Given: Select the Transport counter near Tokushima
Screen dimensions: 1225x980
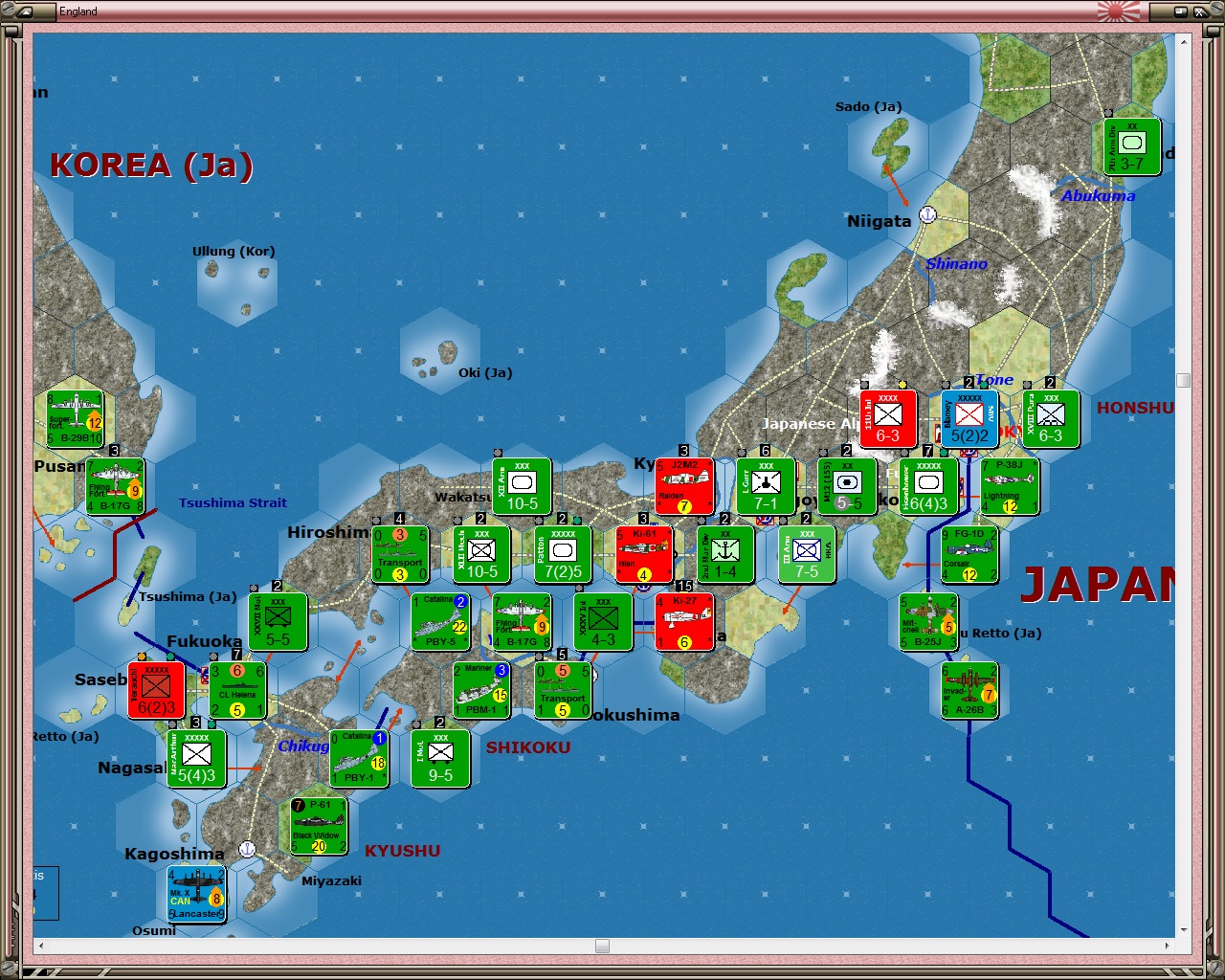Looking at the screenshot, I should [x=563, y=690].
